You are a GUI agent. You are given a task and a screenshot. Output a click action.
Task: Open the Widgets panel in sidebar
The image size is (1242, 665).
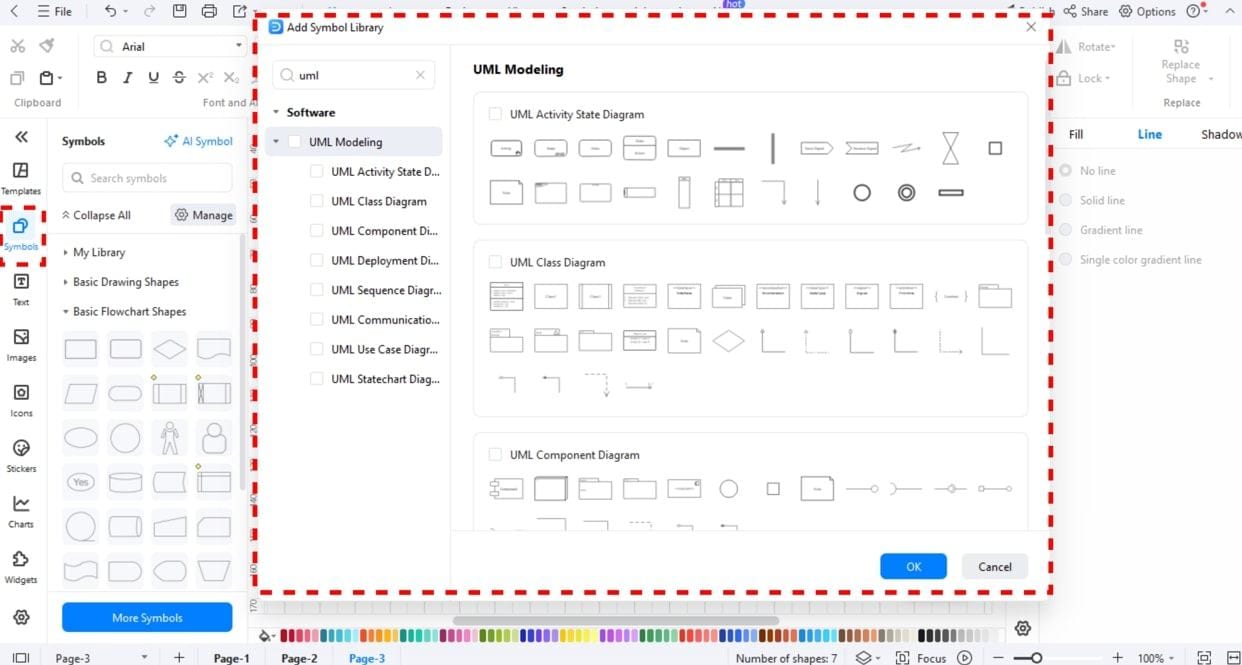(21, 567)
